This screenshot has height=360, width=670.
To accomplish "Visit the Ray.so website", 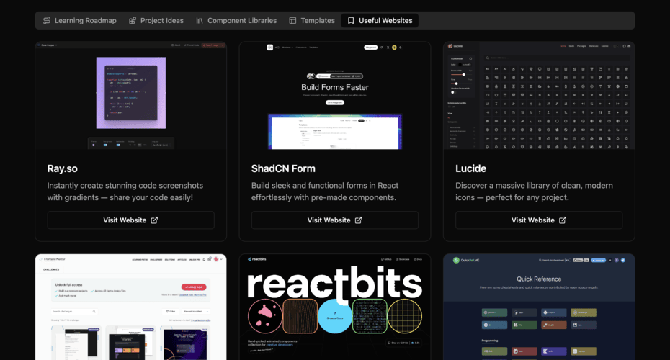I will tap(131, 220).
